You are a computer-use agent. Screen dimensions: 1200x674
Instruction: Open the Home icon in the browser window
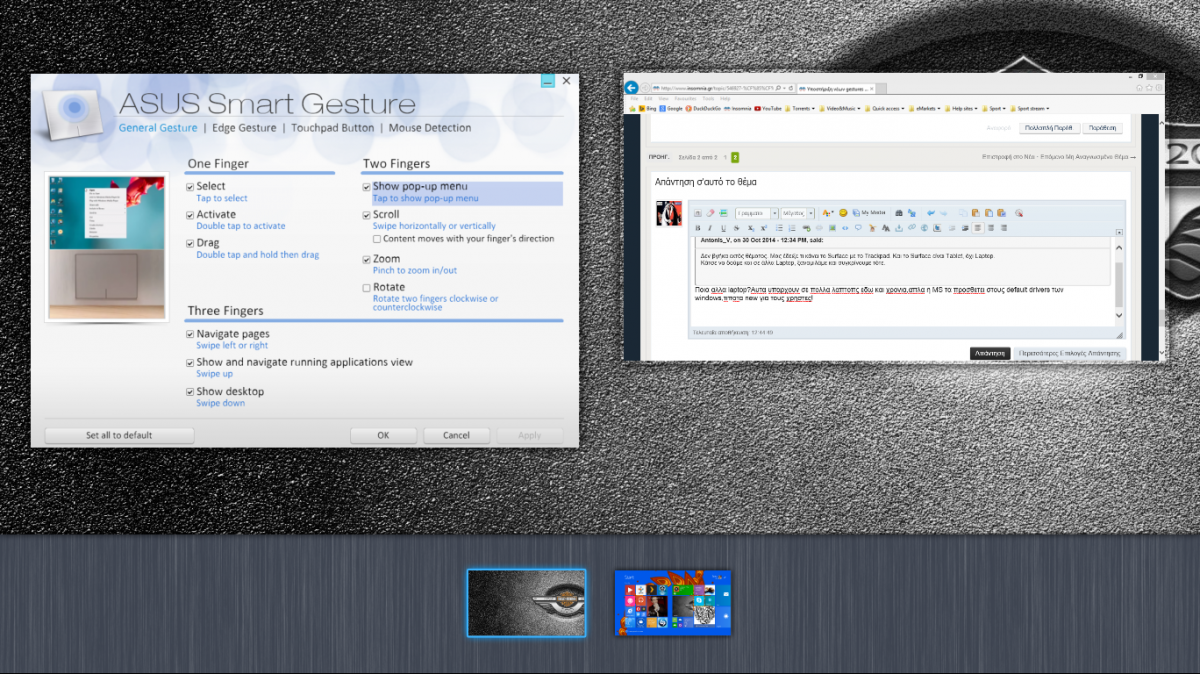coord(1139,88)
